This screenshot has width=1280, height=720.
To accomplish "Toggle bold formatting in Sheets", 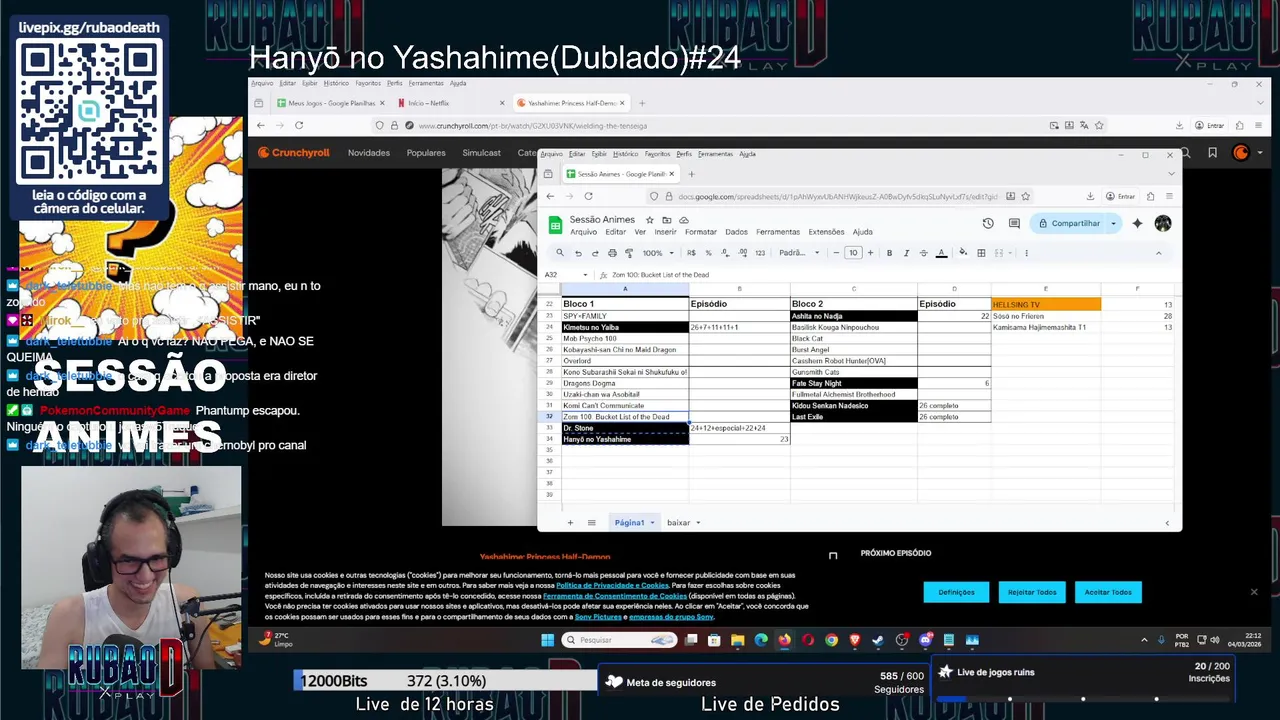I will click(889, 253).
